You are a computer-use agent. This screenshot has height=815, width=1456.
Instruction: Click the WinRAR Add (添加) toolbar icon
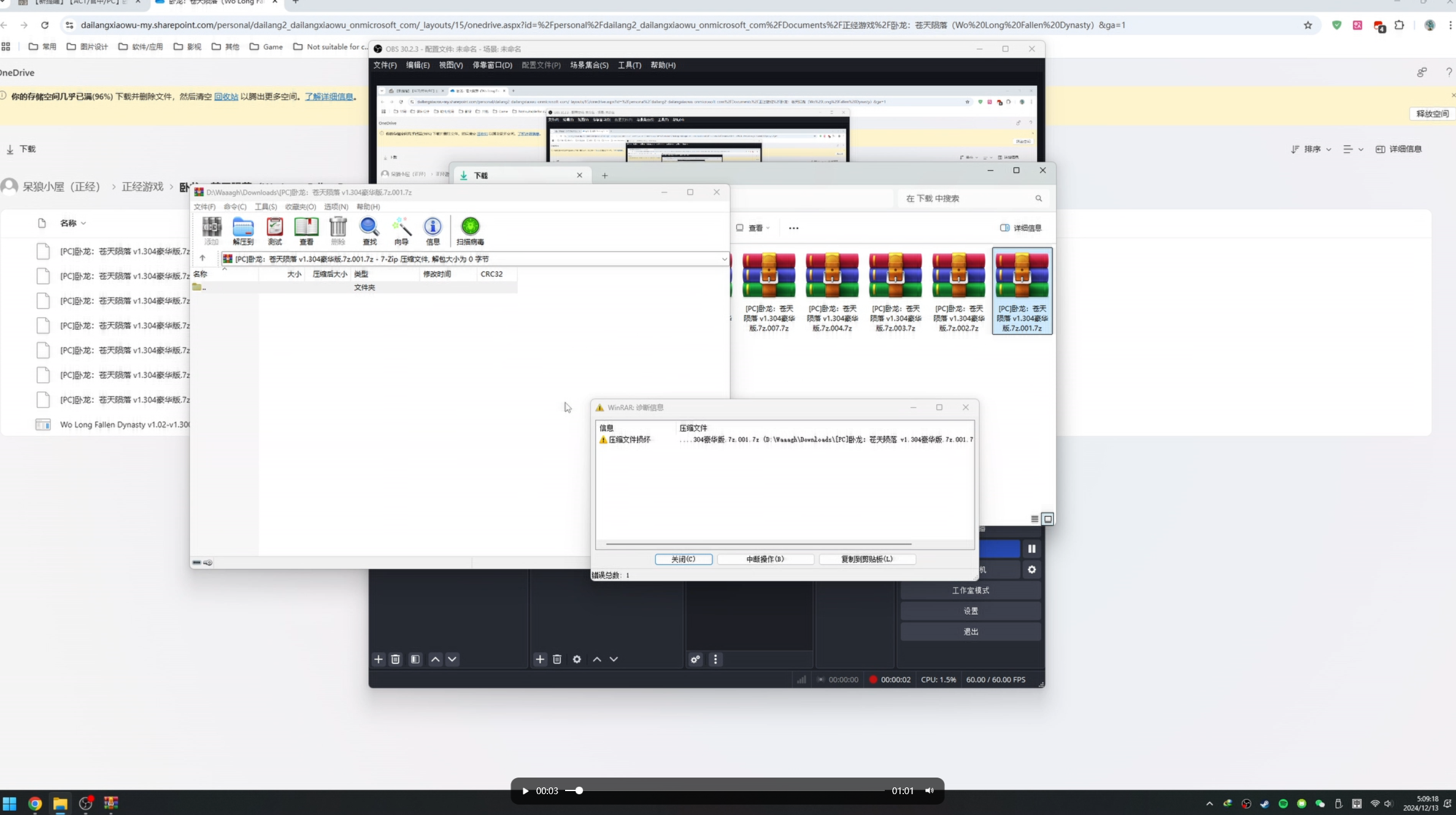click(x=211, y=231)
